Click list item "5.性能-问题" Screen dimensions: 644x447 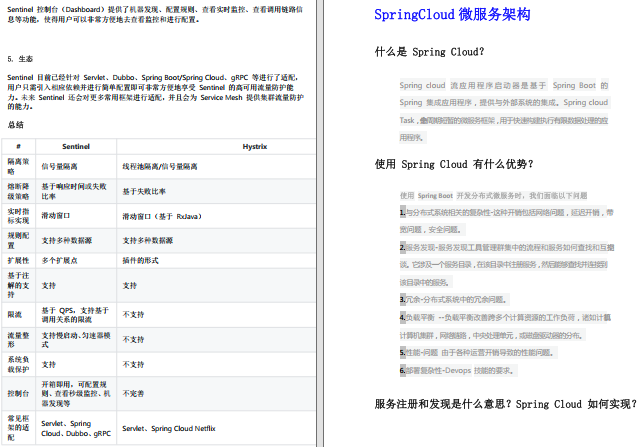tap(478, 353)
